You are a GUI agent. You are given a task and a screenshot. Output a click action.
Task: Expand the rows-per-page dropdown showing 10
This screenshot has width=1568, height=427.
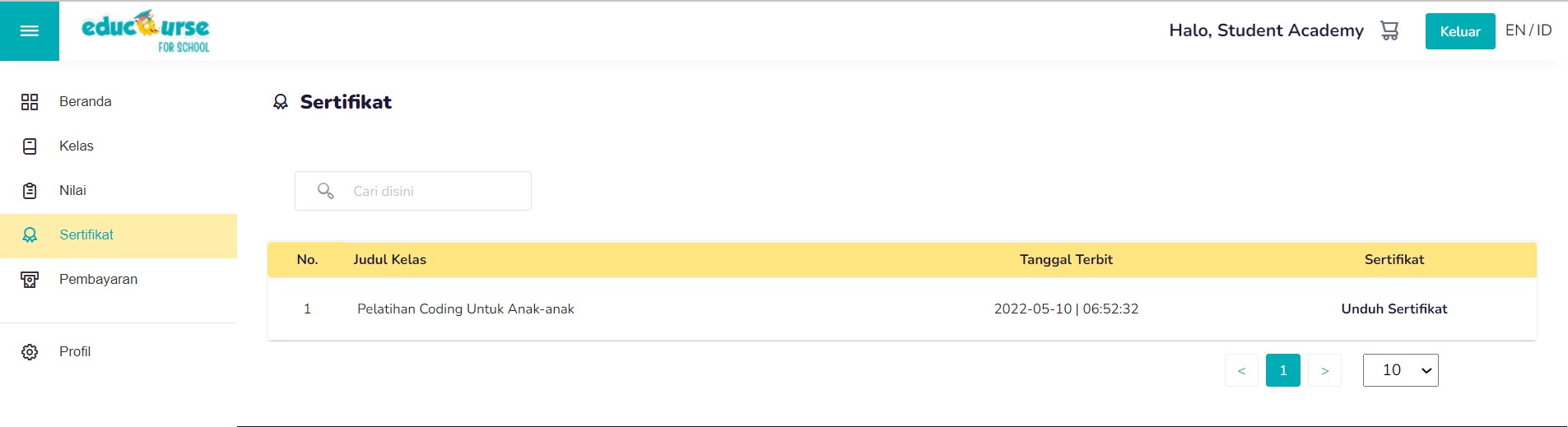(x=1400, y=370)
